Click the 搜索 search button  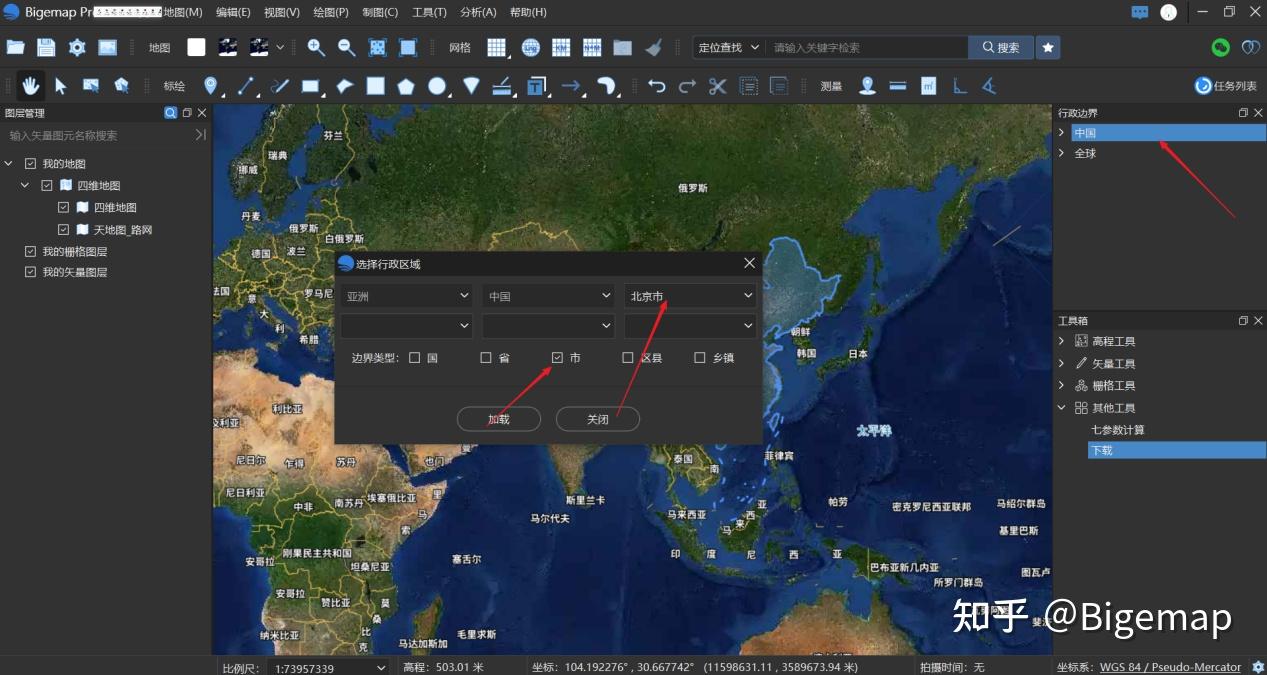tap(1000, 47)
